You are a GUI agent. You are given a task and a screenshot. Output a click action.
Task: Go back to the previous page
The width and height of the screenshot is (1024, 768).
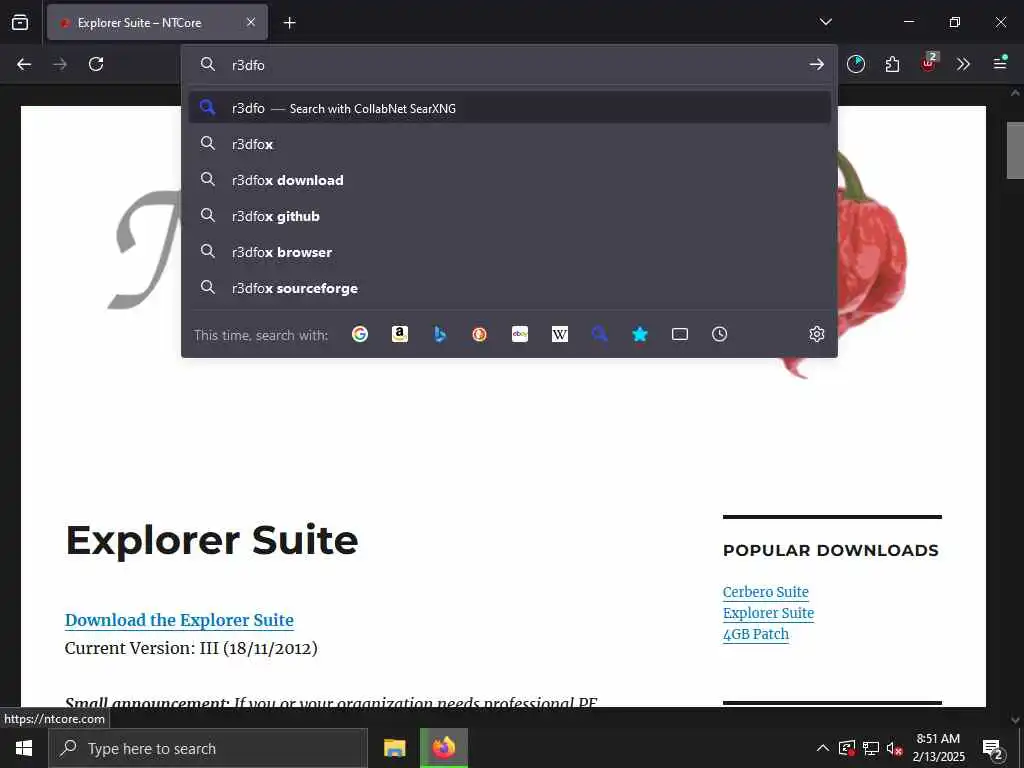coord(24,64)
